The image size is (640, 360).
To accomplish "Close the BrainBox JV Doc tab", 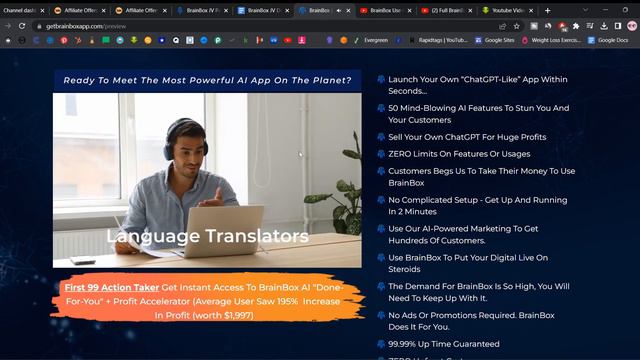I will 287,11.
